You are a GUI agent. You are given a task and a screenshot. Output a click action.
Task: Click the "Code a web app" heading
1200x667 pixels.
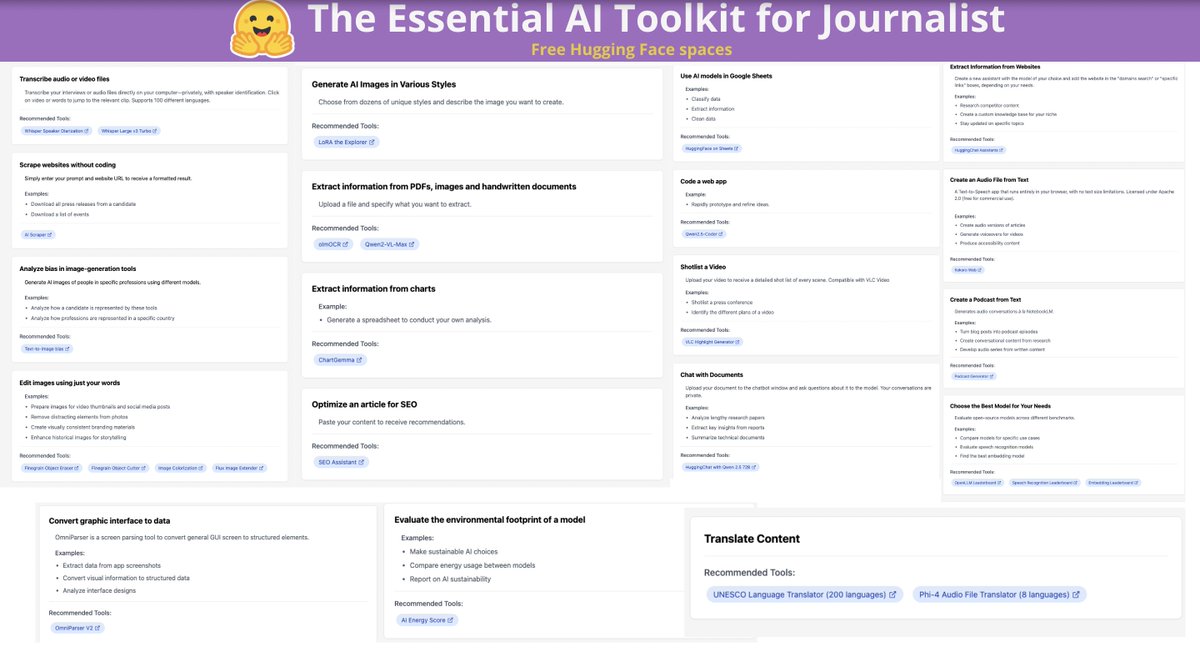click(704, 181)
